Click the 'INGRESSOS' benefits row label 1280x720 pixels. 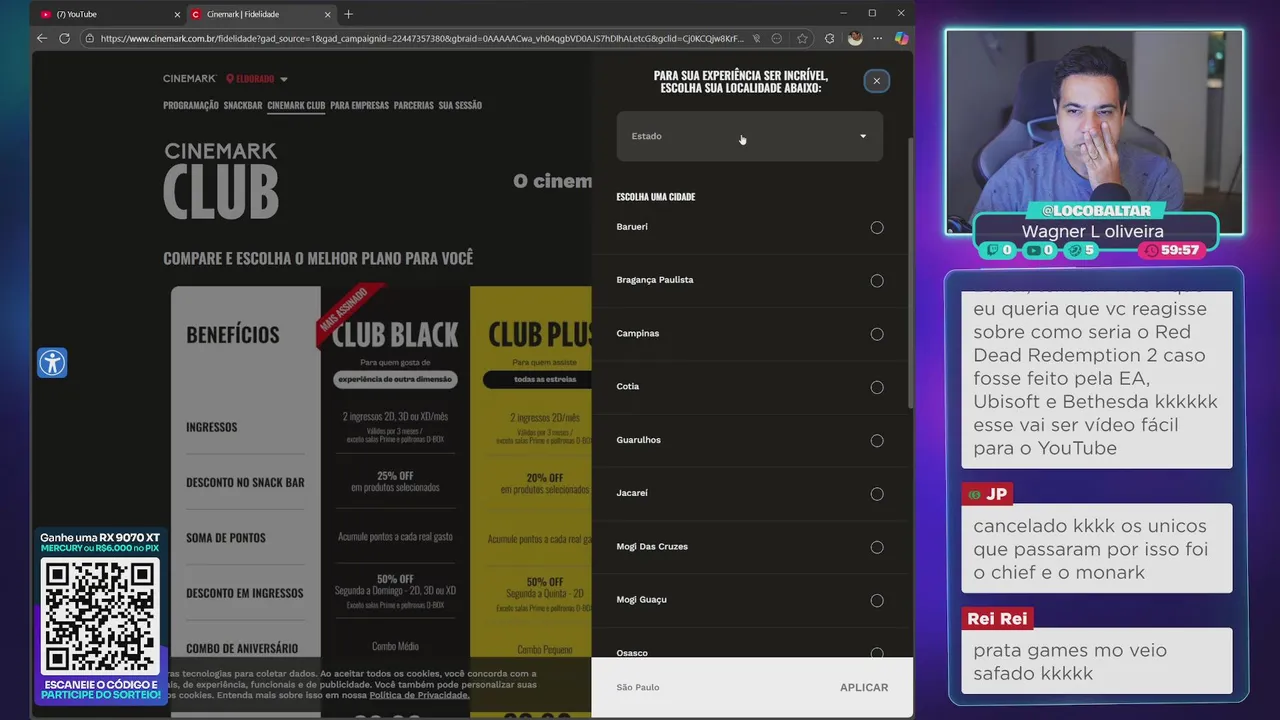[x=211, y=427]
